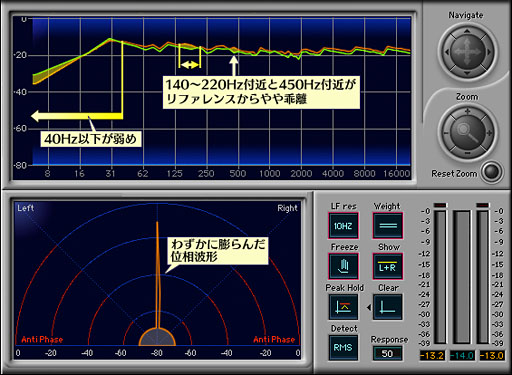Screen dimensions: 512x375
Task: Change LF res 10HZ setting
Action: pos(343,226)
